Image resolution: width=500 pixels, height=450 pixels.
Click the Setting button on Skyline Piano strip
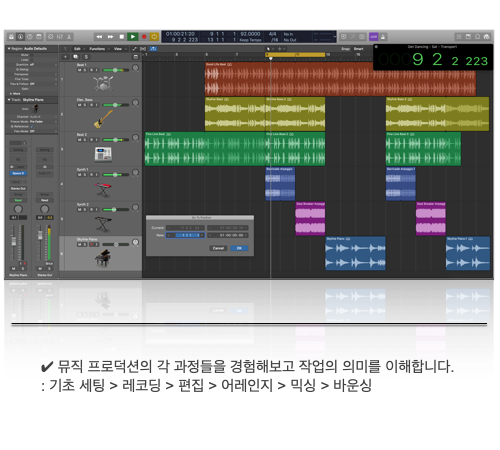tap(18, 150)
